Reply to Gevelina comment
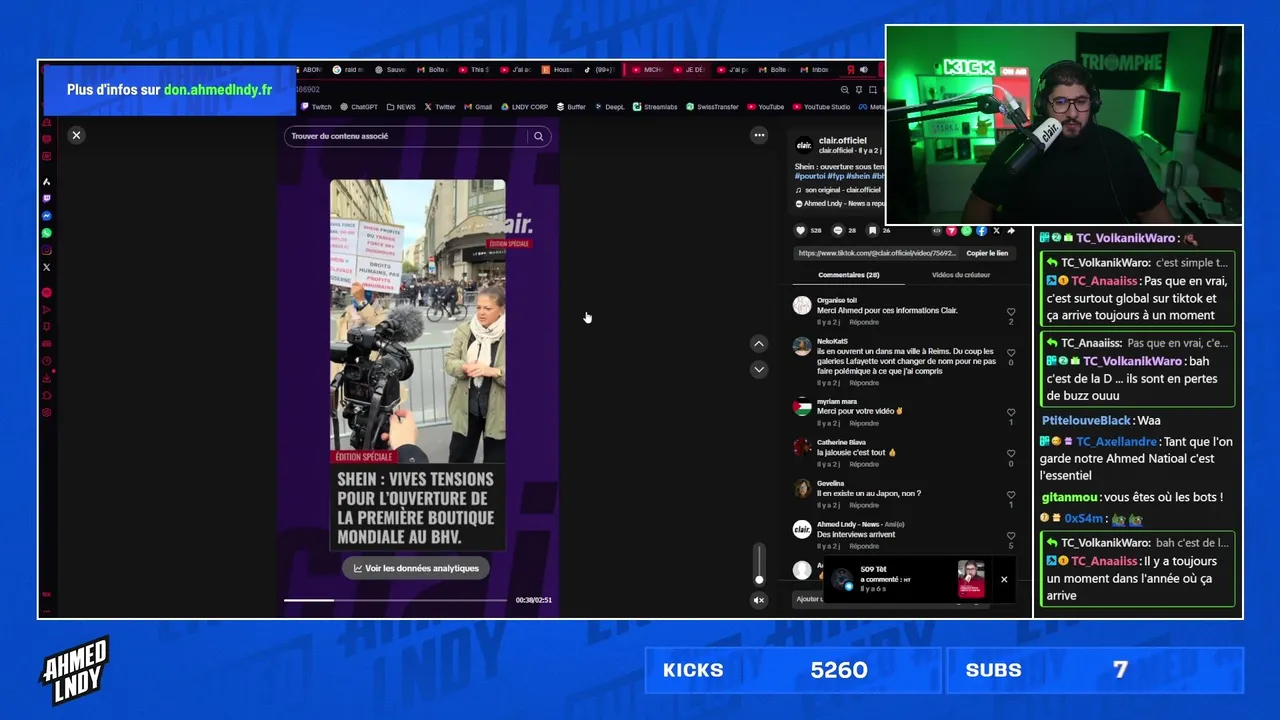This screenshot has height=720, width=1280. pyautogui.click(x=864, y=505)
